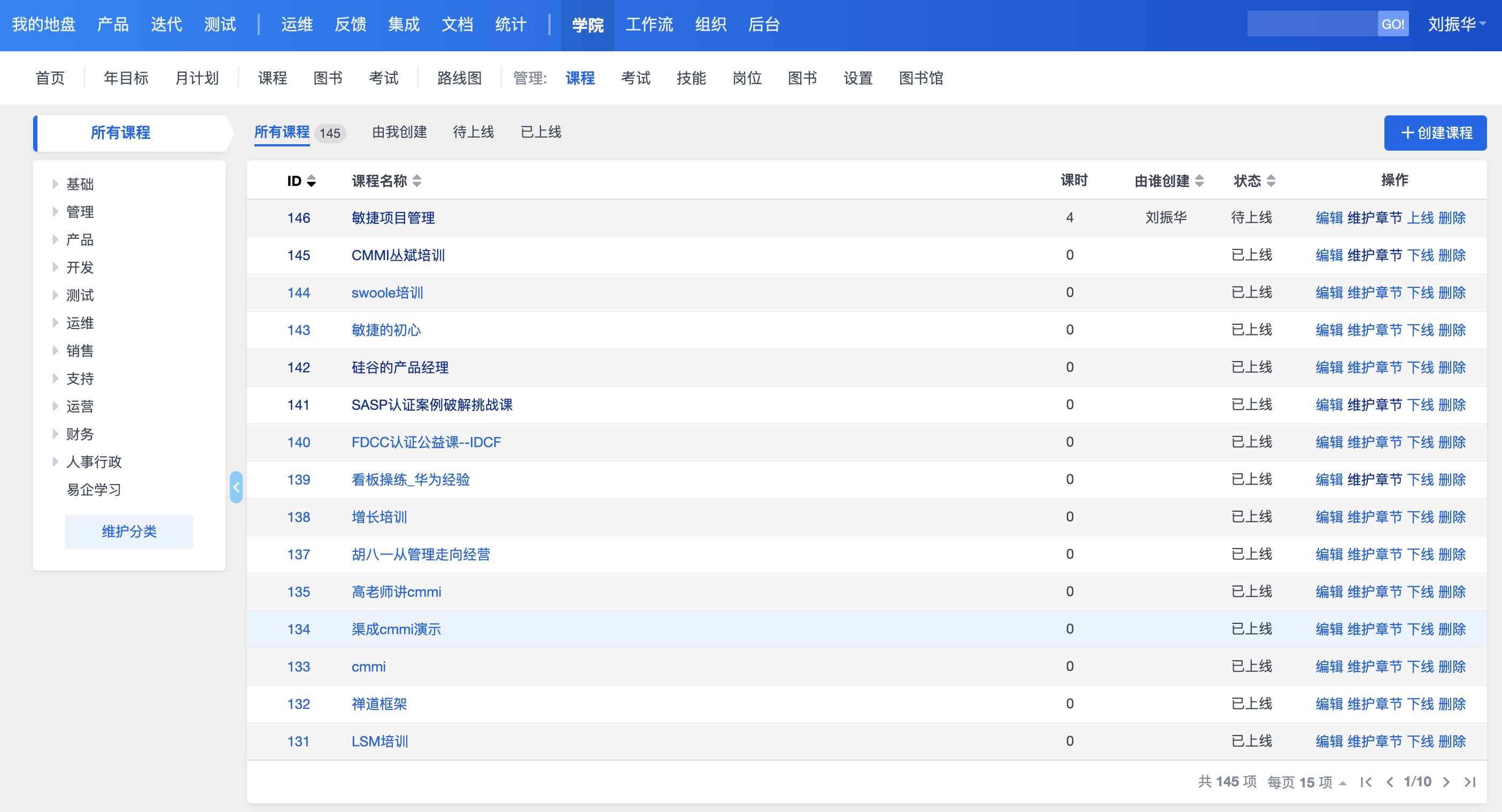The width and height of the screenshot is (1502, 812).
Task: Go to the previous page
Action: (1390, 782)
